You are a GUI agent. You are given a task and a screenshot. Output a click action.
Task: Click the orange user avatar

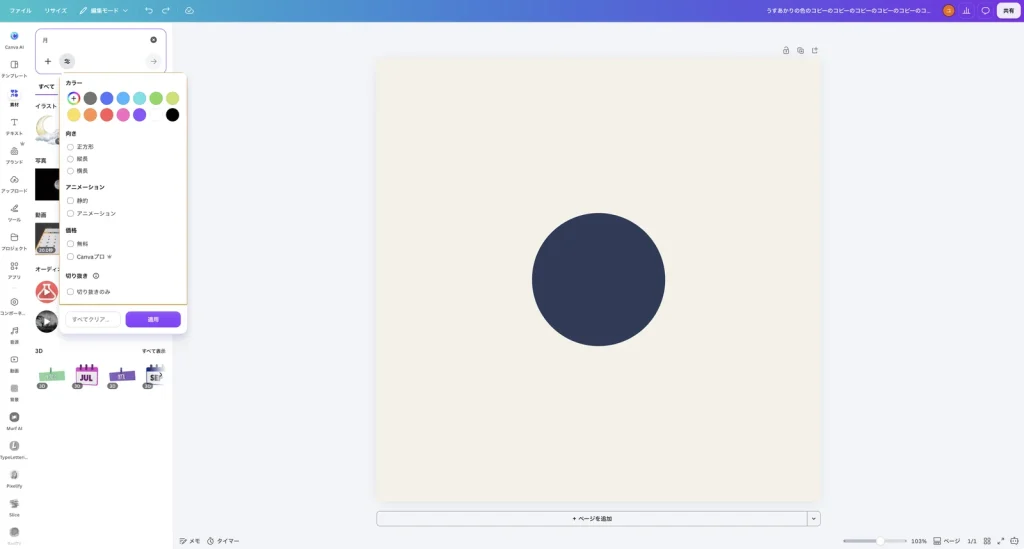pyautogui.click(x=948, y=10)
